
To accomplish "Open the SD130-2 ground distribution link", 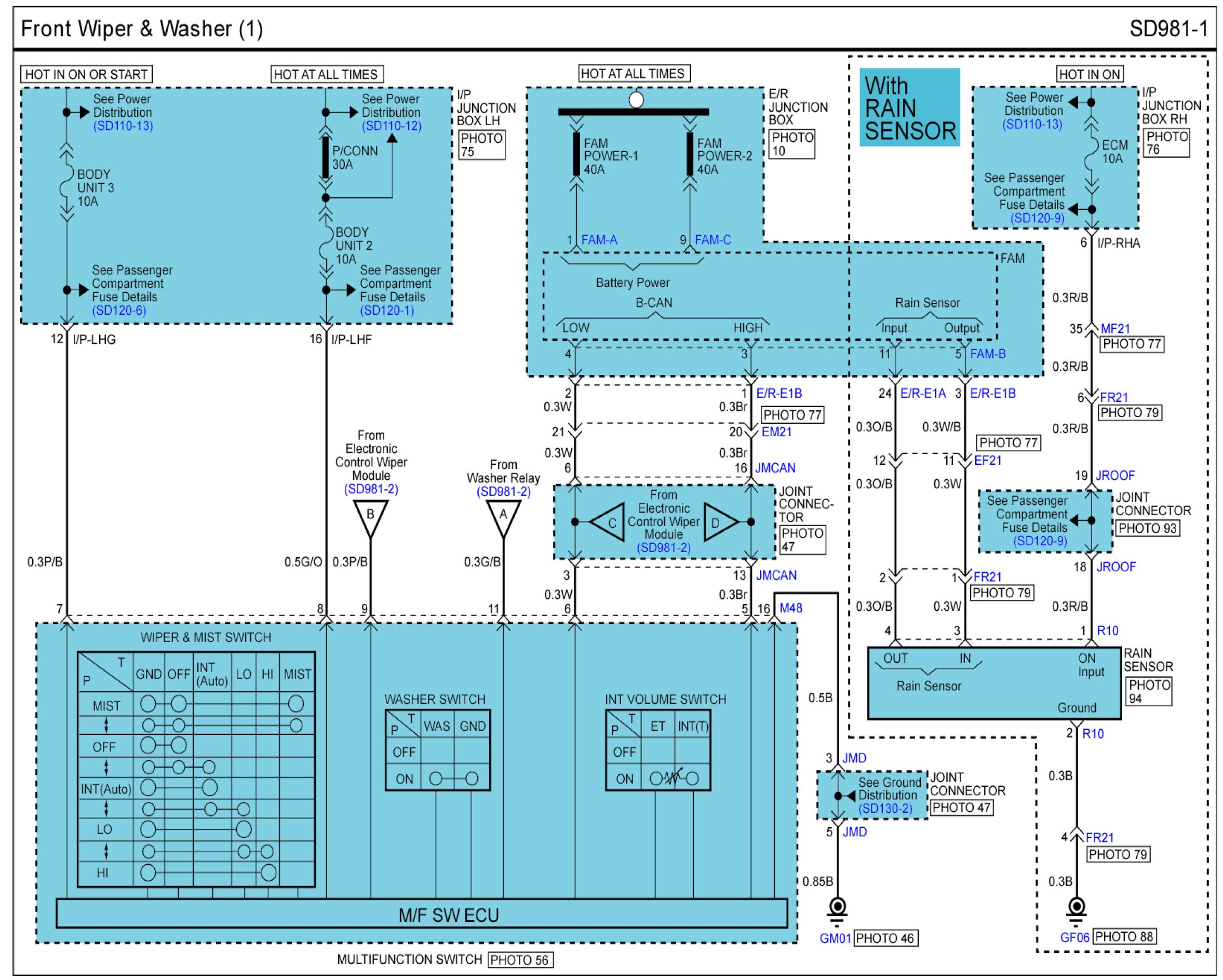I will [x=885, y=809].
